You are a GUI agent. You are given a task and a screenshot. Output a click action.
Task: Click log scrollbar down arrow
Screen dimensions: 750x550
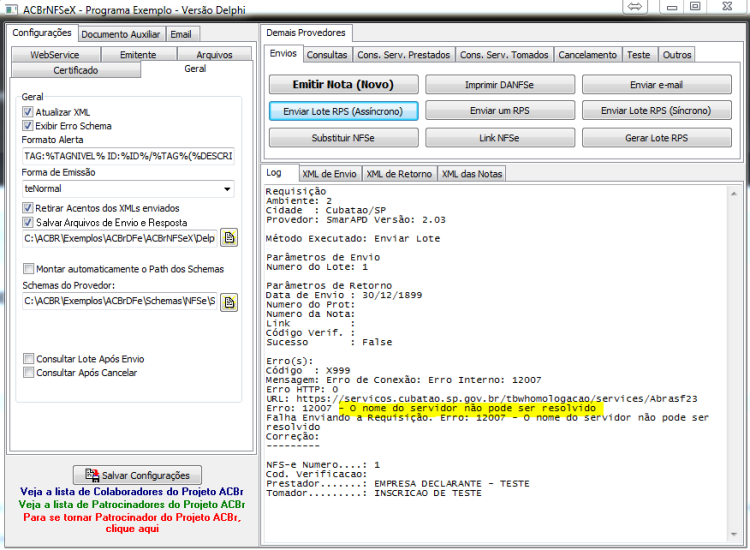(x=734, y=534)
